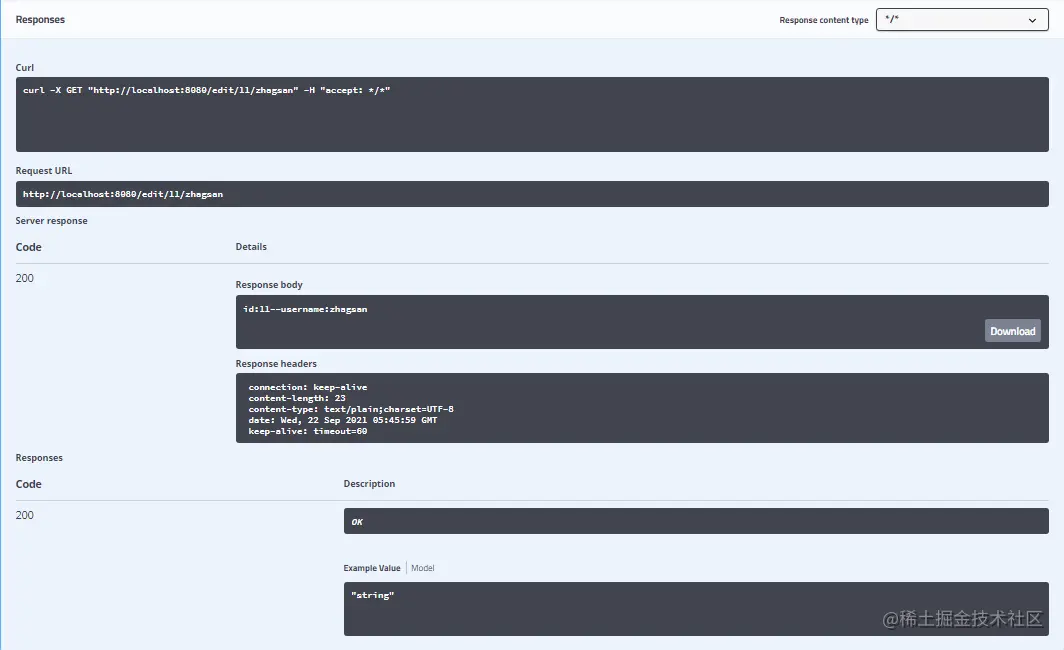Viewport: 1064px width, 650px height.
Task: Click the Server response label
Action: click(52, 221)
